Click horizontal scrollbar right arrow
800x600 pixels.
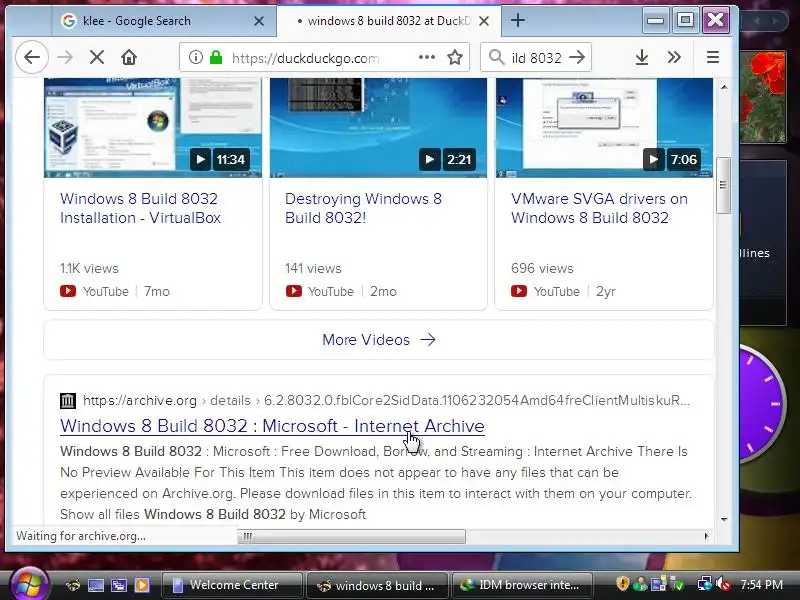[707, 536]
